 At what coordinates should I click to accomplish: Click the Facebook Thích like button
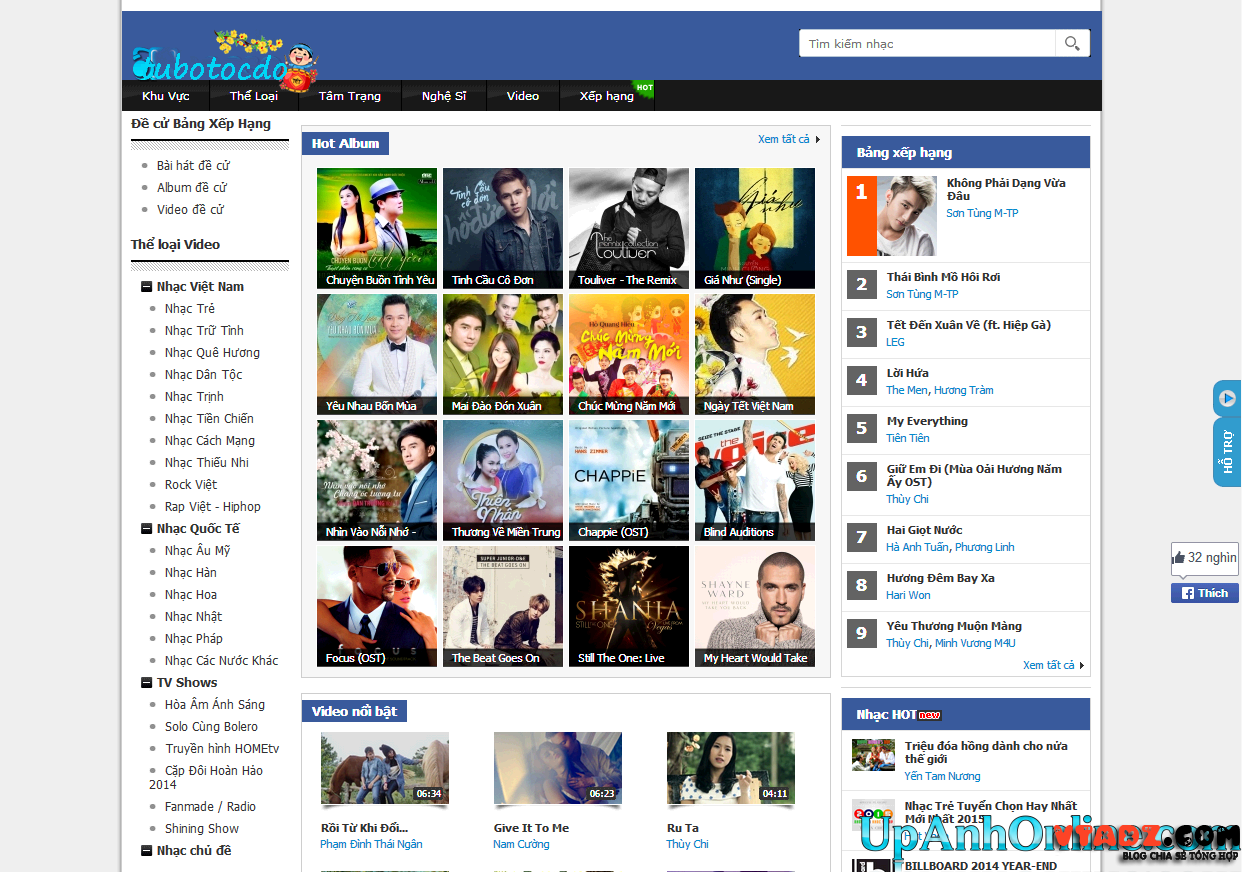click(1205, 593)
